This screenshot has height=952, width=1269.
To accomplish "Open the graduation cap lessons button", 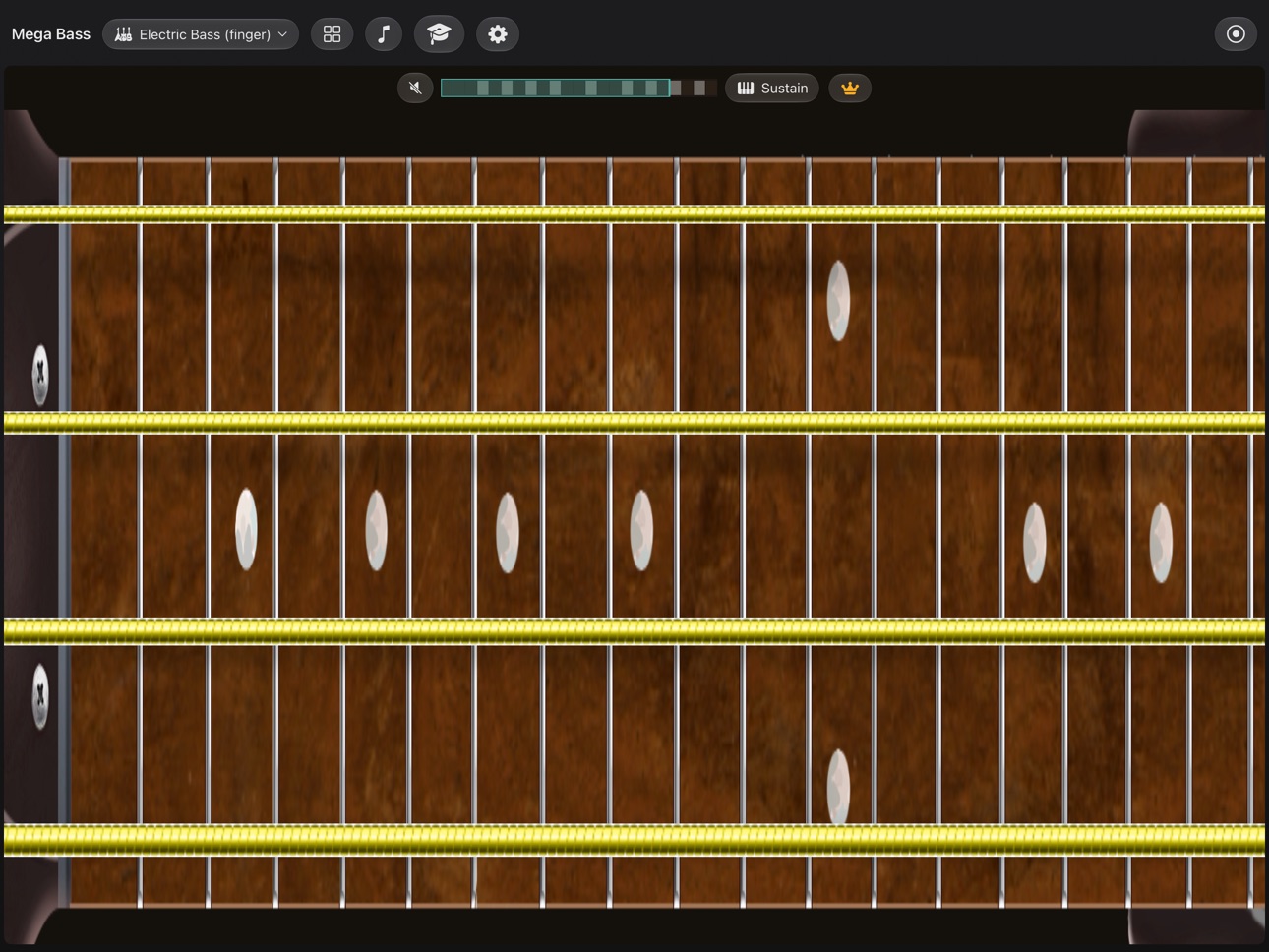I will [x=439, y=34].
